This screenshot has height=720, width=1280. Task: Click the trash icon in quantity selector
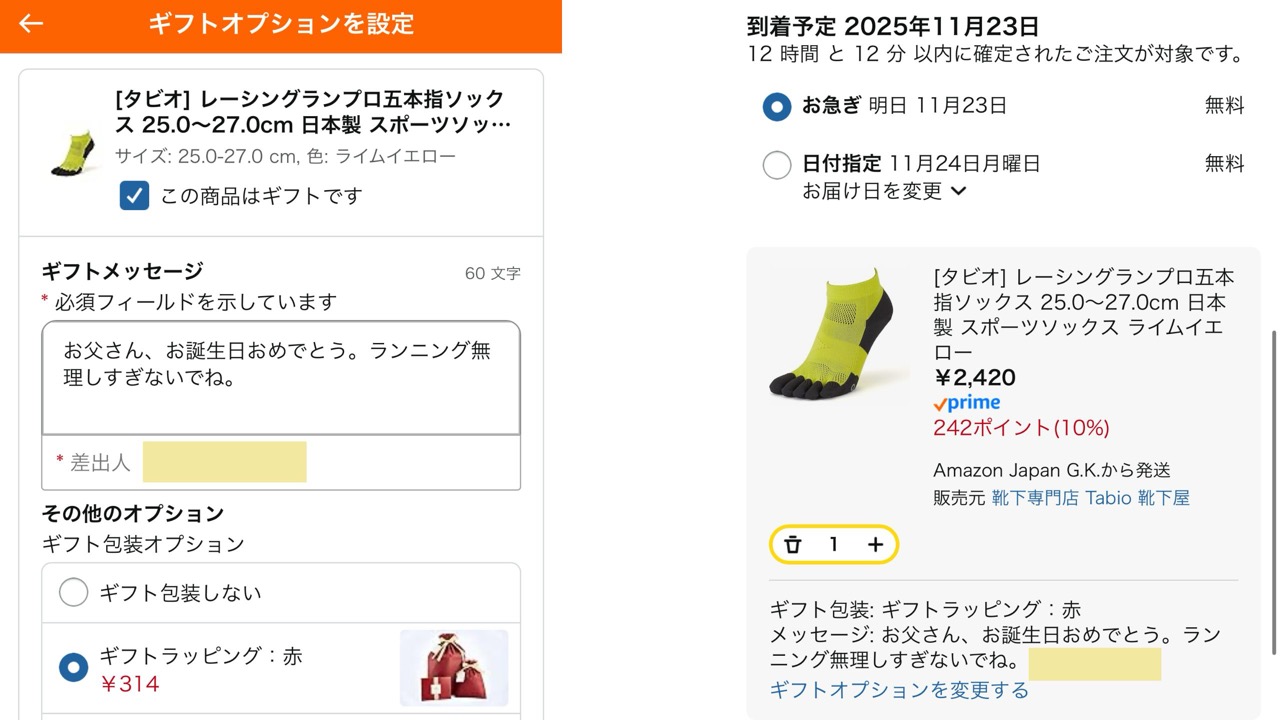pos(793,544)
